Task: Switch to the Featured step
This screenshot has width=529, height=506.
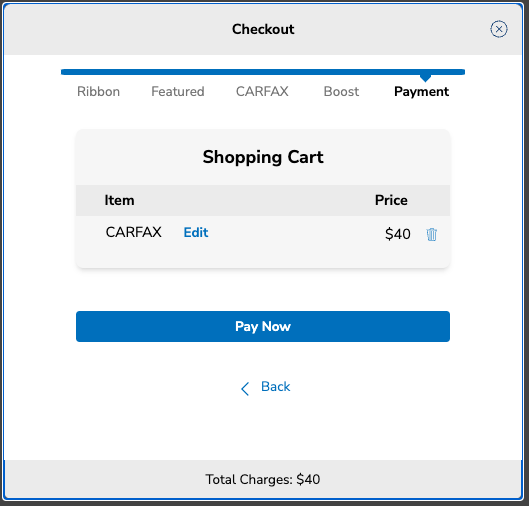Action: pyautogui.click(x=178, y=91)
